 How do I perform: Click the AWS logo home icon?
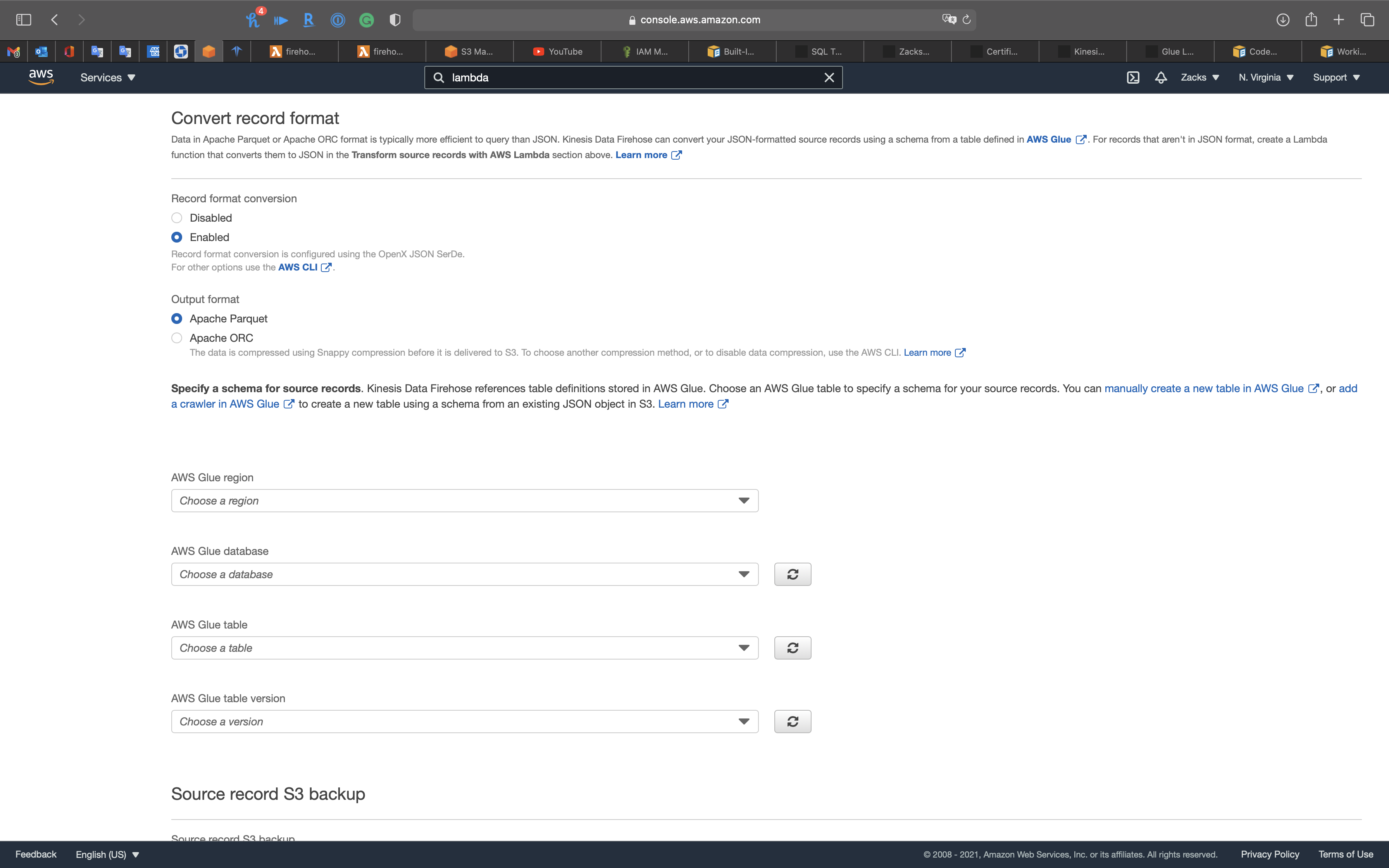[41, 77]
